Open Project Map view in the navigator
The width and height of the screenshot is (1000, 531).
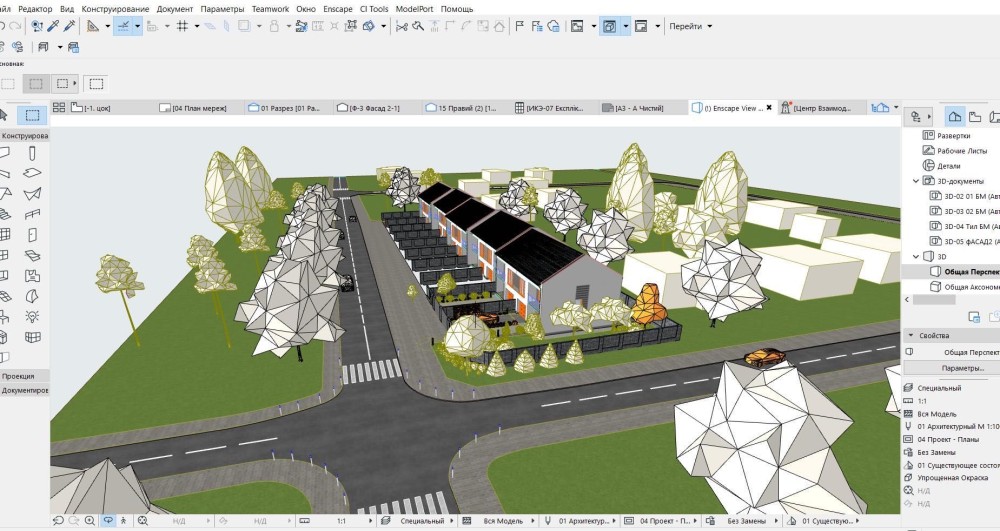(955, 117)
